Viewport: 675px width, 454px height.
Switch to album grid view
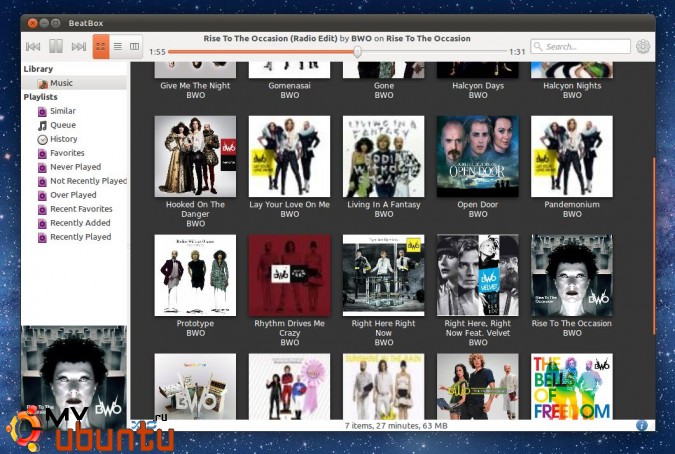click(101, 46)
